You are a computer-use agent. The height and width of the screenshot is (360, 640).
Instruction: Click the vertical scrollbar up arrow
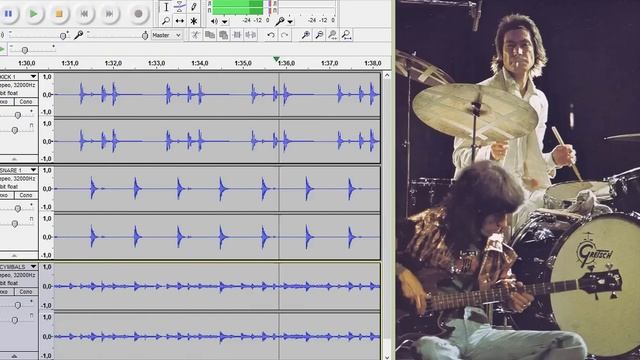[x=387, y=76]
